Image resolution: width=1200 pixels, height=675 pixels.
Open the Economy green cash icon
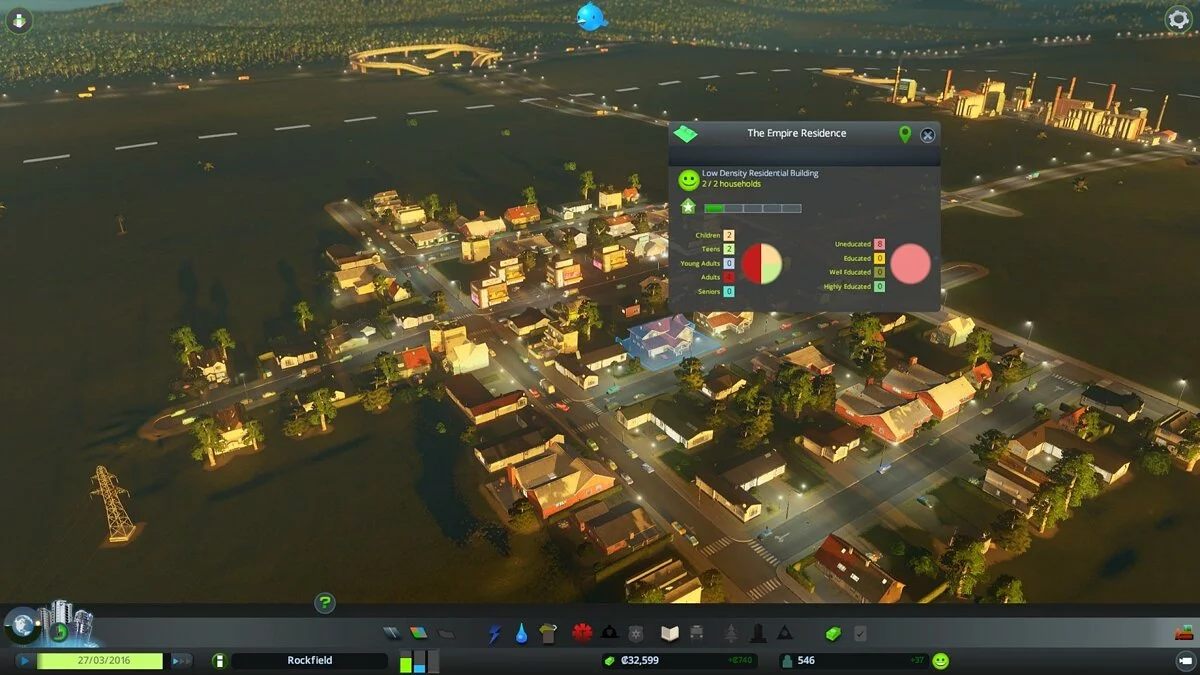coord(833,633)
